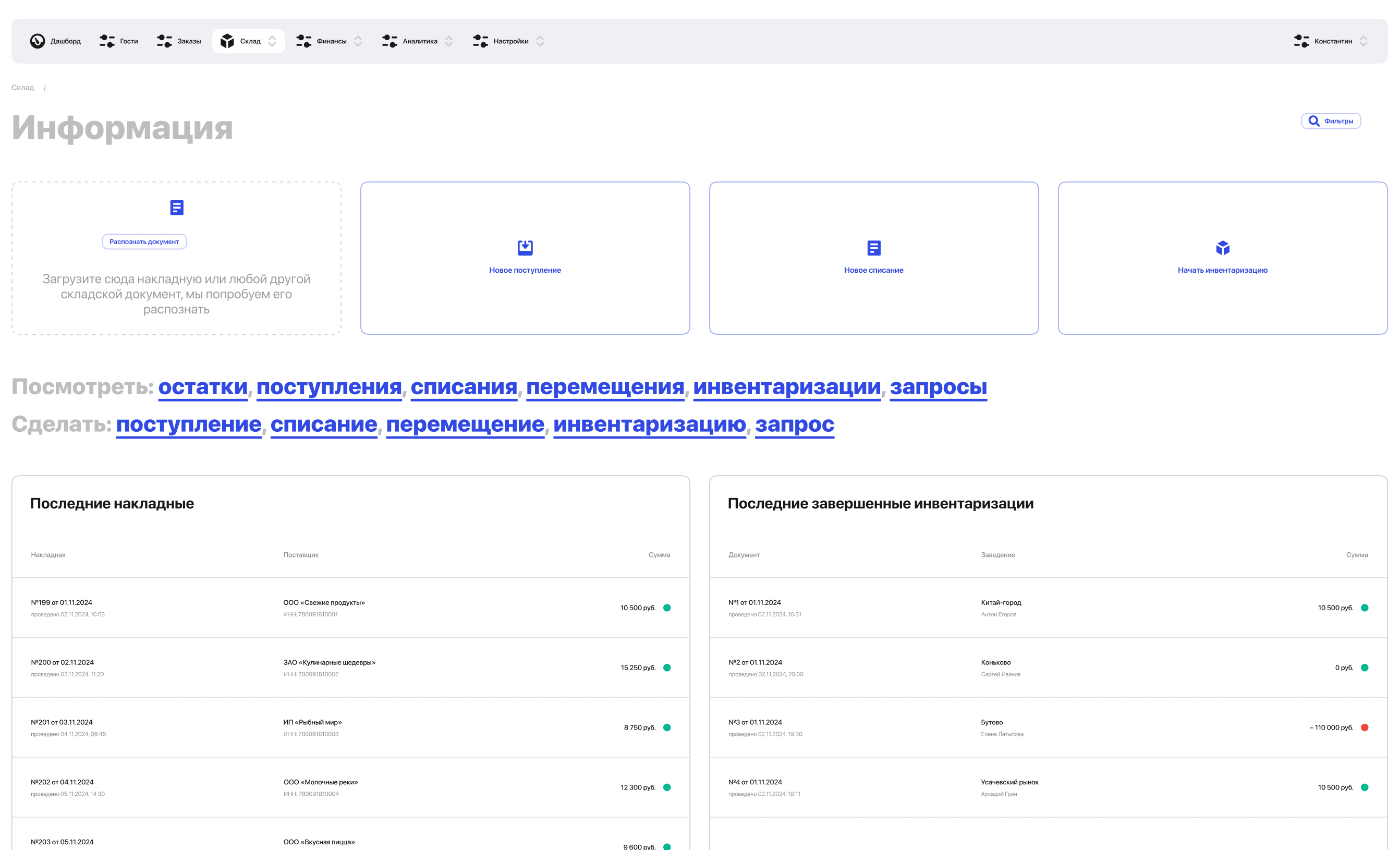
Task: Click green status dot for Коньково inventory
Action: click(x=1365, y=667)
